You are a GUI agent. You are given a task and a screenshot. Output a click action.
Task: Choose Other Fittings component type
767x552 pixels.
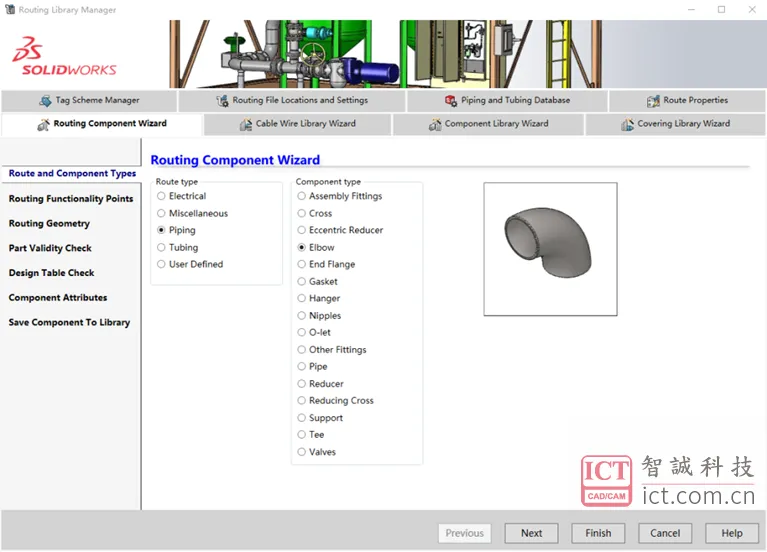(301, 349)
